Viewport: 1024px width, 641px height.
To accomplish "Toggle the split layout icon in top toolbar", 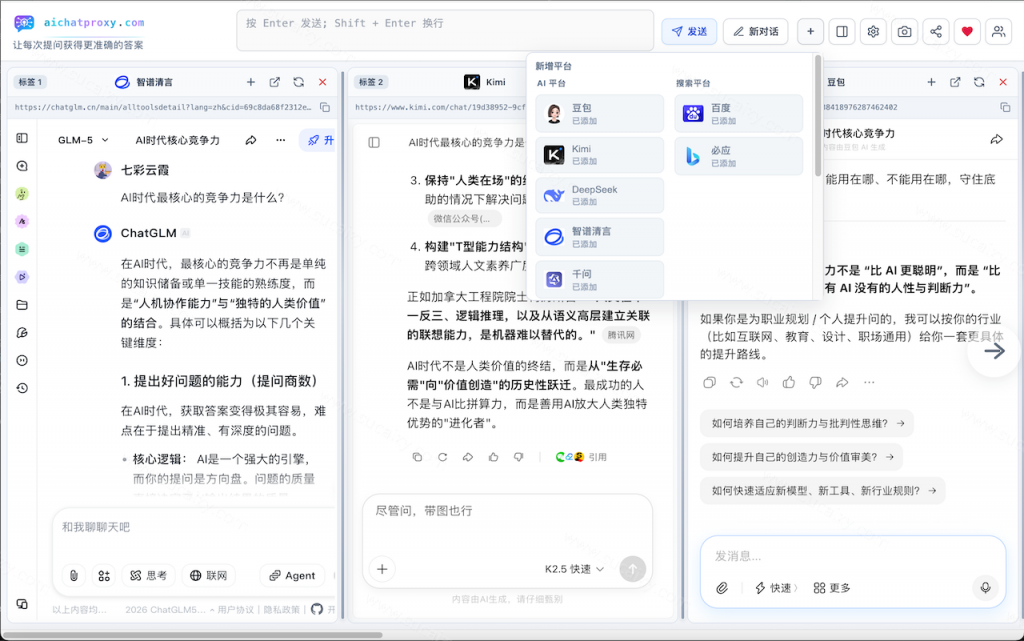I will [842, 31].
